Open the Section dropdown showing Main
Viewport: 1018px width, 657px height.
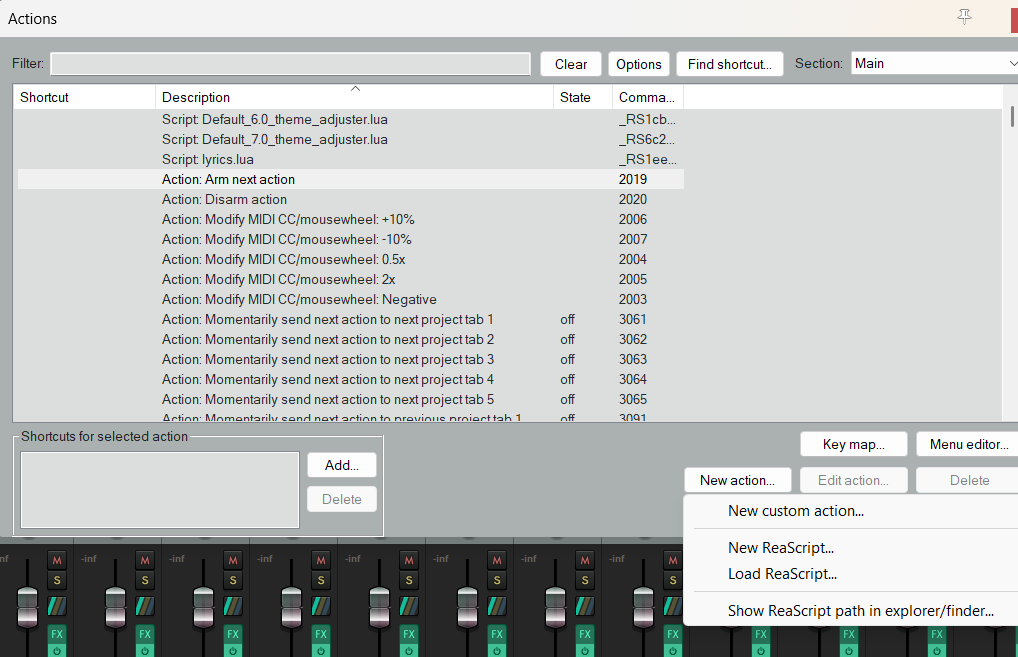[935, 64]
